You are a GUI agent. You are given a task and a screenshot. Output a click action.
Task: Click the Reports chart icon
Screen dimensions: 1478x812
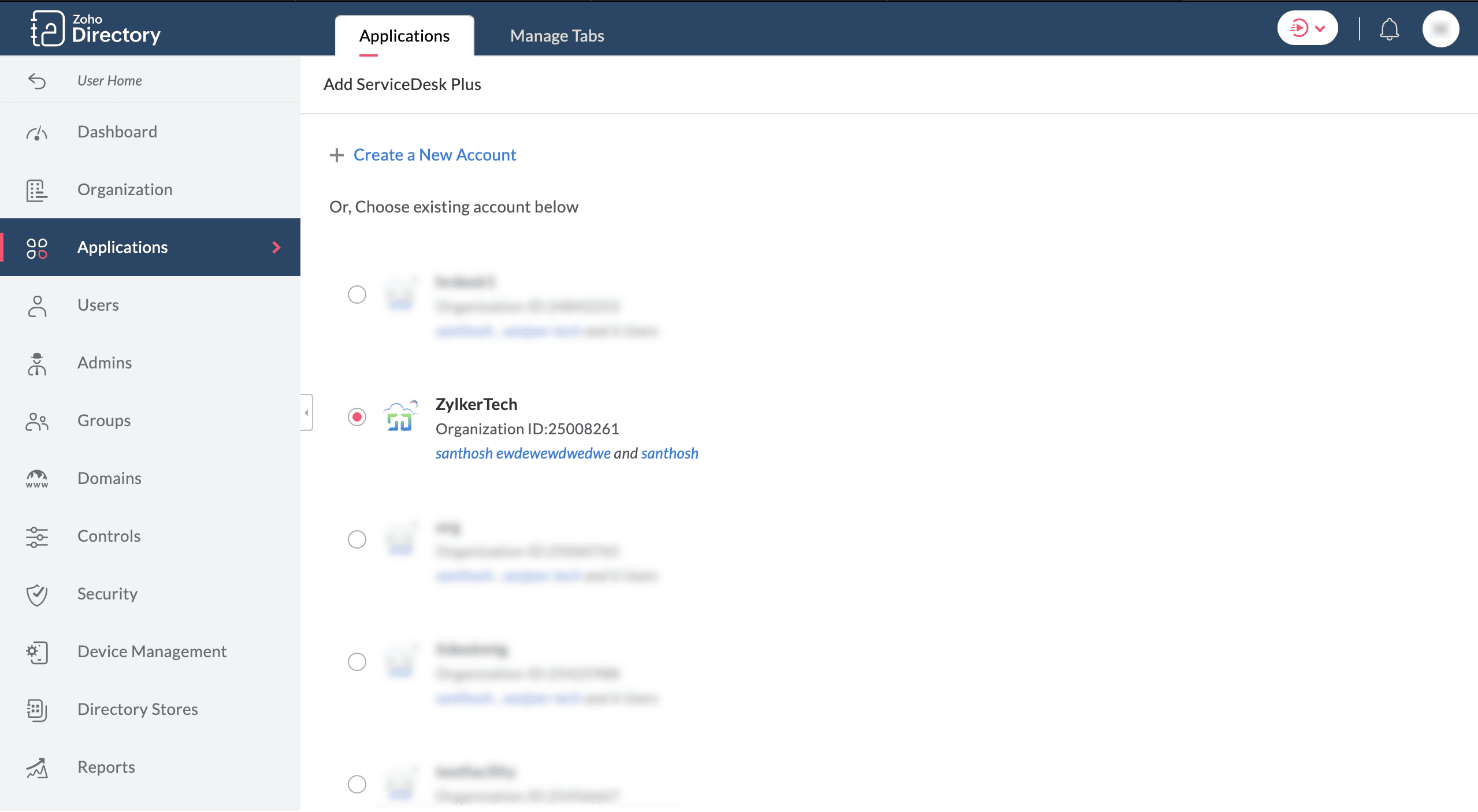coord(37,768)
